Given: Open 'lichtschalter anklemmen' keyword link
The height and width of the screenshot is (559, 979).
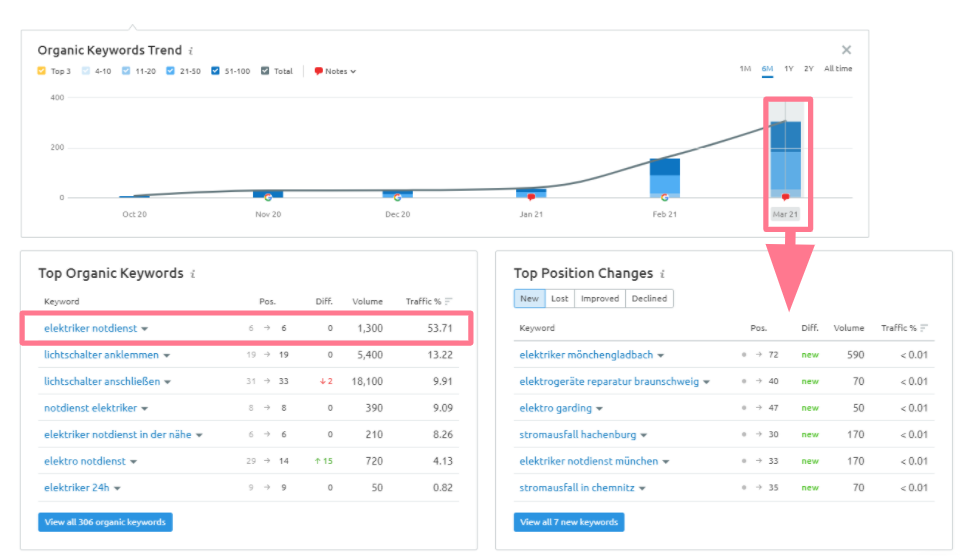Looking at the screenshot, I should pos(101,355).
